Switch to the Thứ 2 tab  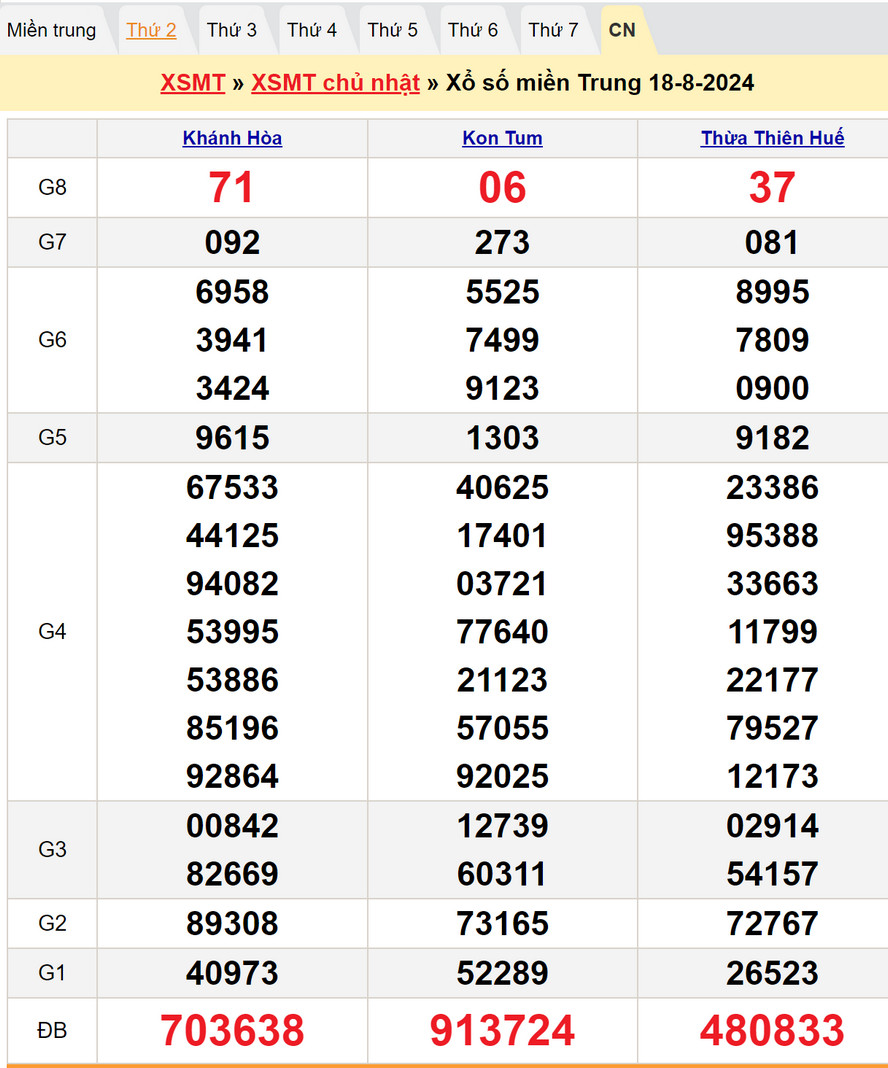pos(151,30)
